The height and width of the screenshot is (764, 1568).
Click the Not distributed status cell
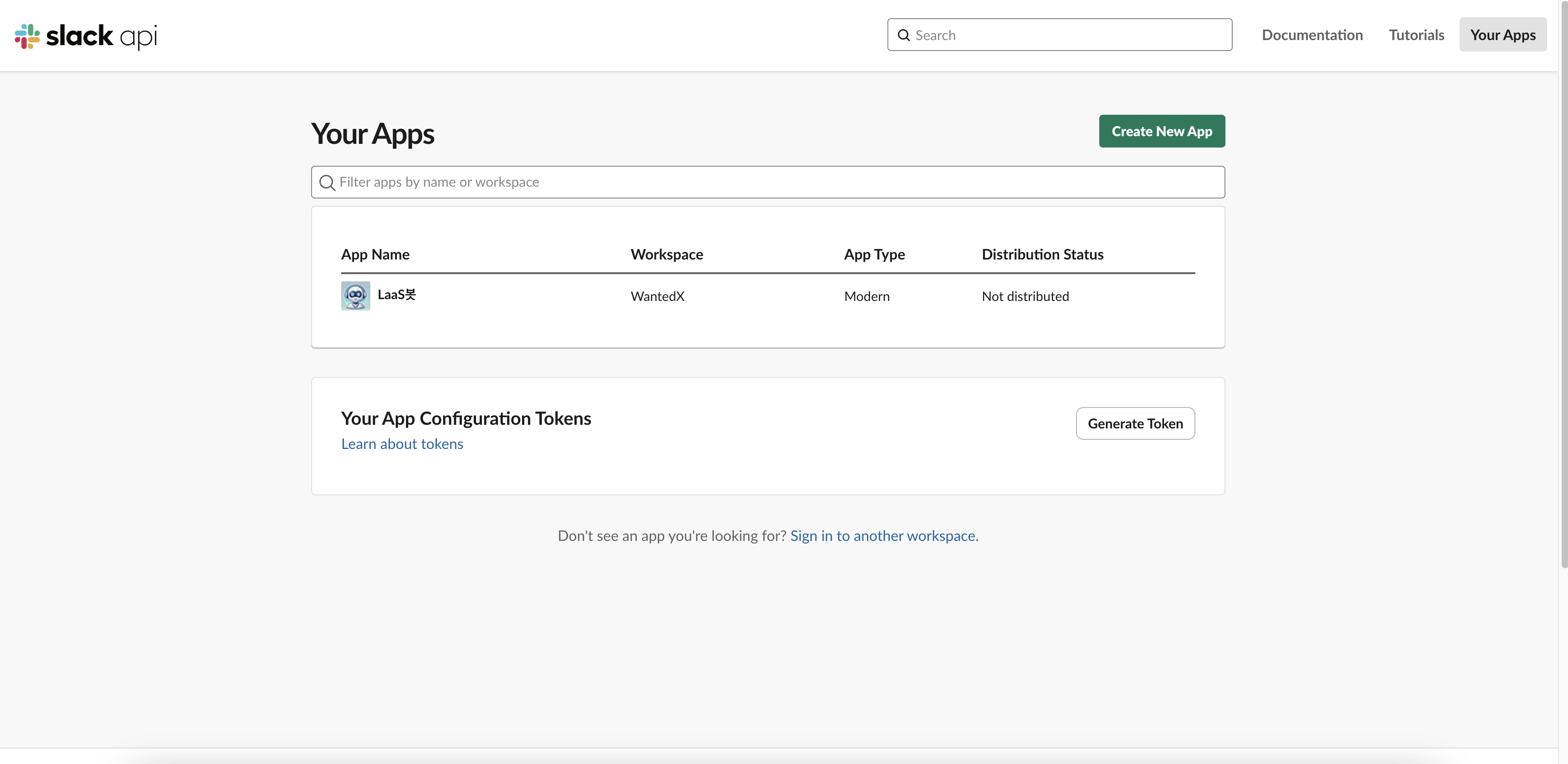pyautogui.click(x=1025, y=296)
